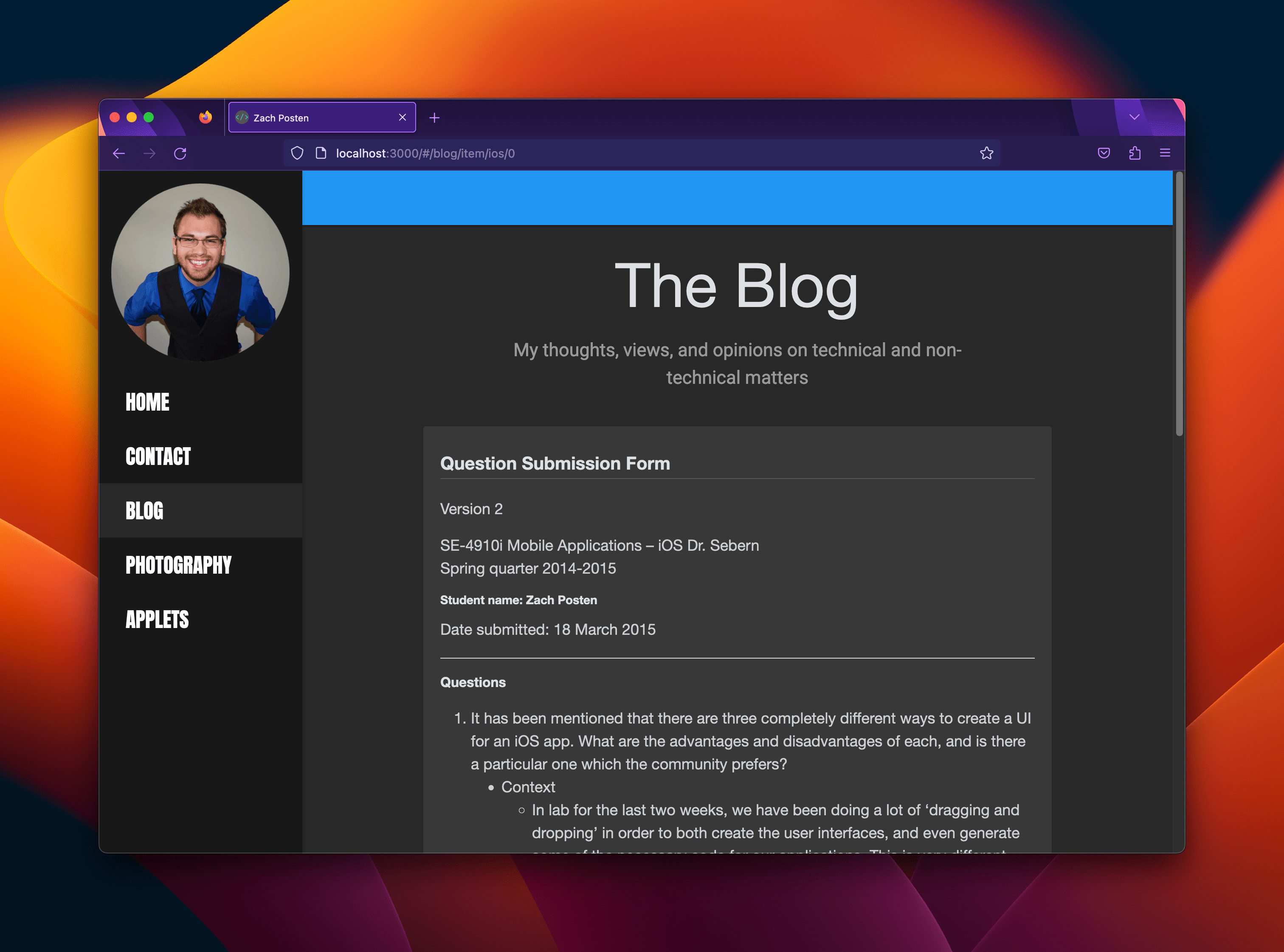Close the Zach Posten tab

point(402,118)
